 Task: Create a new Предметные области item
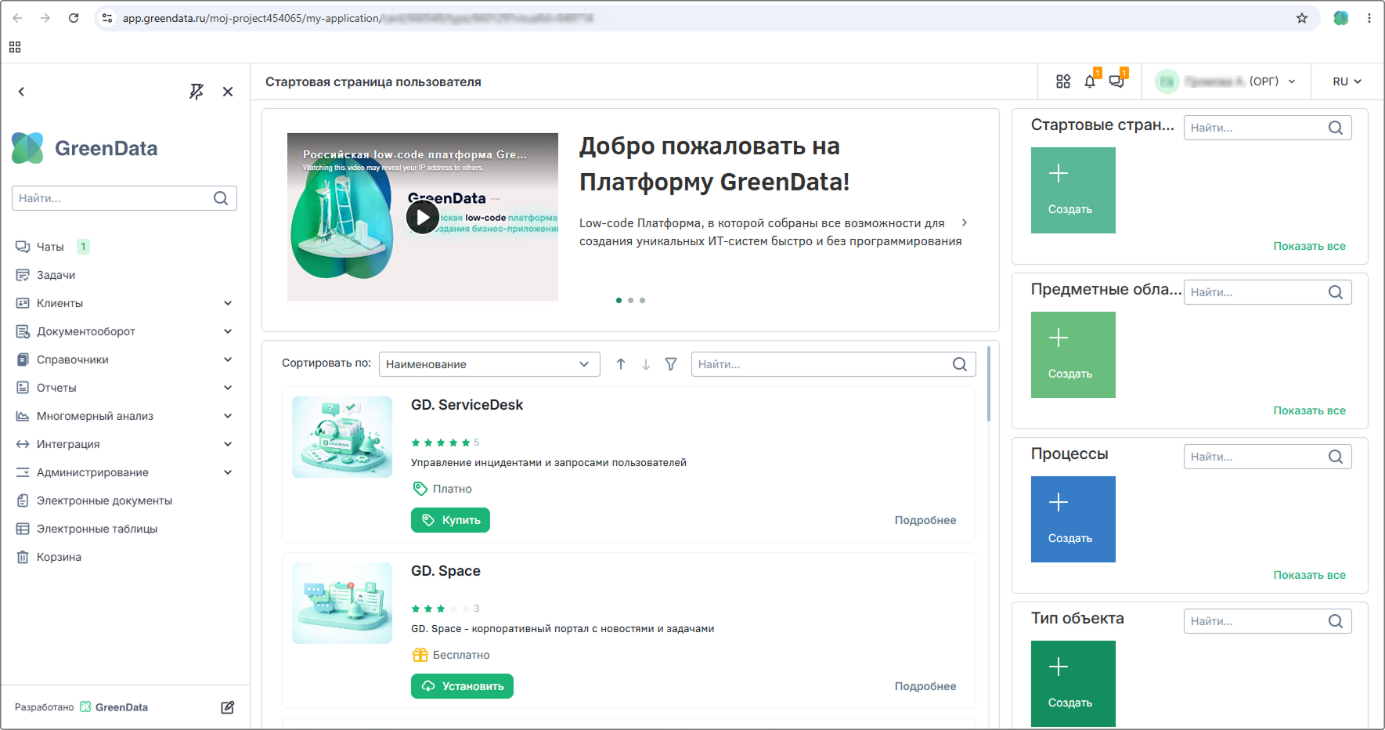[x=1073, y=355]
